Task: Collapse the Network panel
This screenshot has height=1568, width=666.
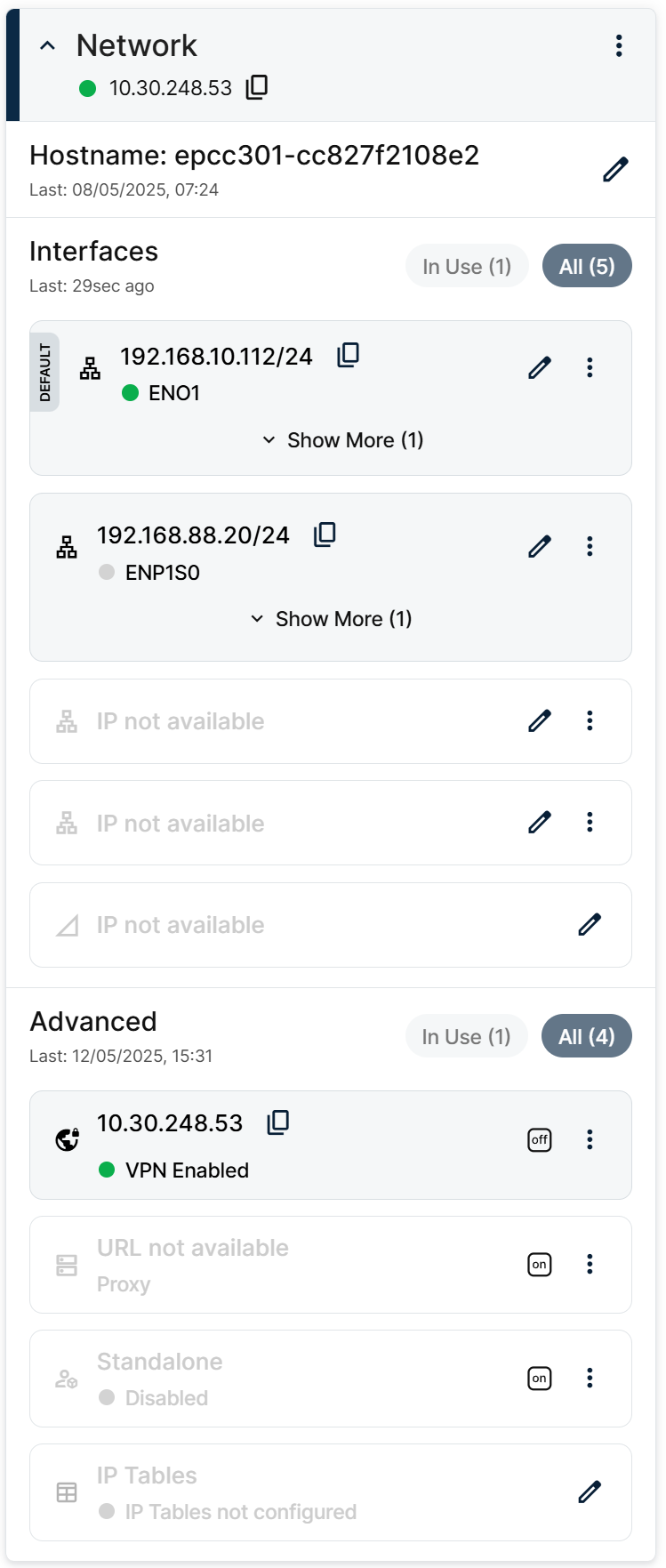Action: [48, 46]
